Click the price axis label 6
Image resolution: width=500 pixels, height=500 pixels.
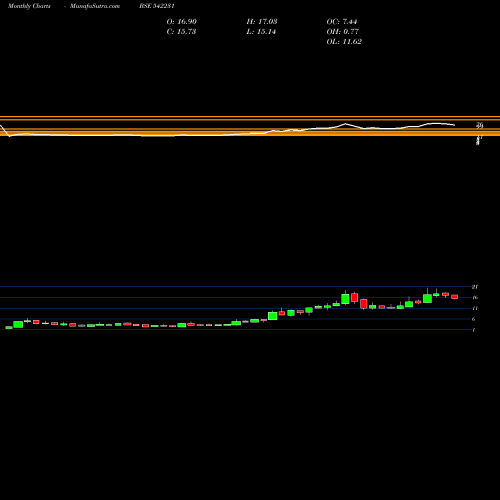(474, 319)
